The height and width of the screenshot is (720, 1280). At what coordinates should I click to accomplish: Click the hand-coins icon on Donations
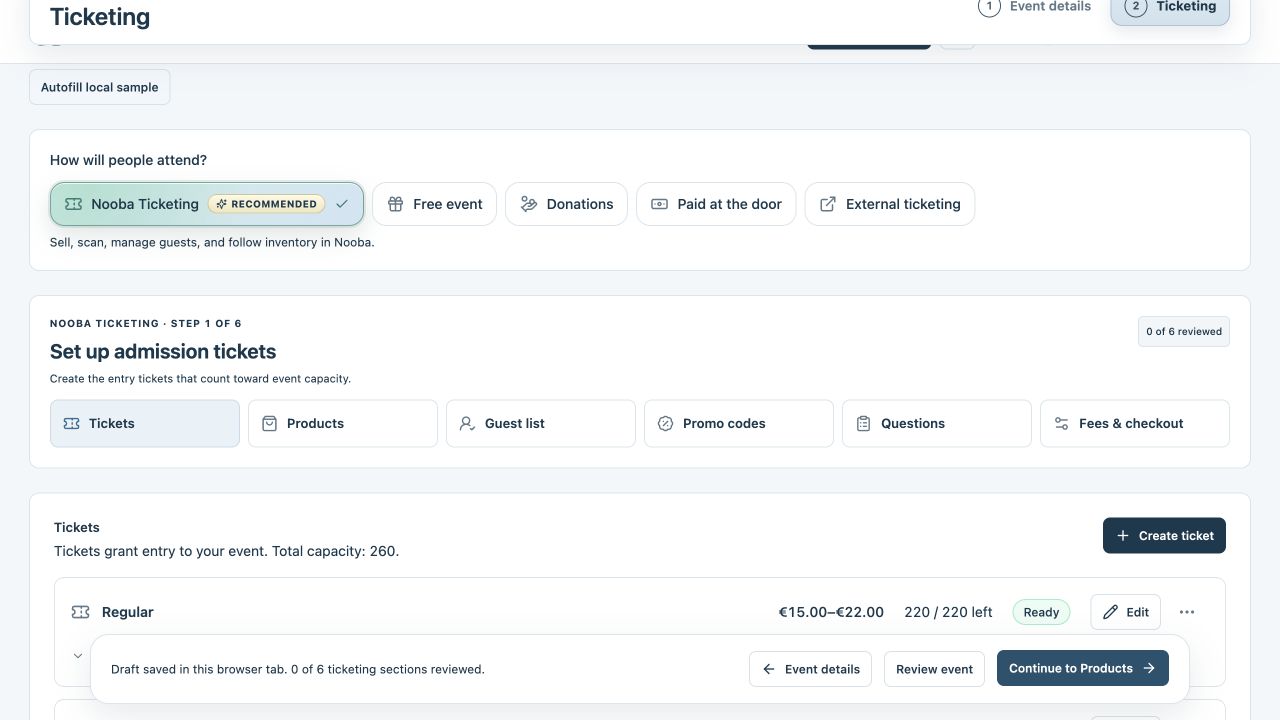[x=529, y=204]
